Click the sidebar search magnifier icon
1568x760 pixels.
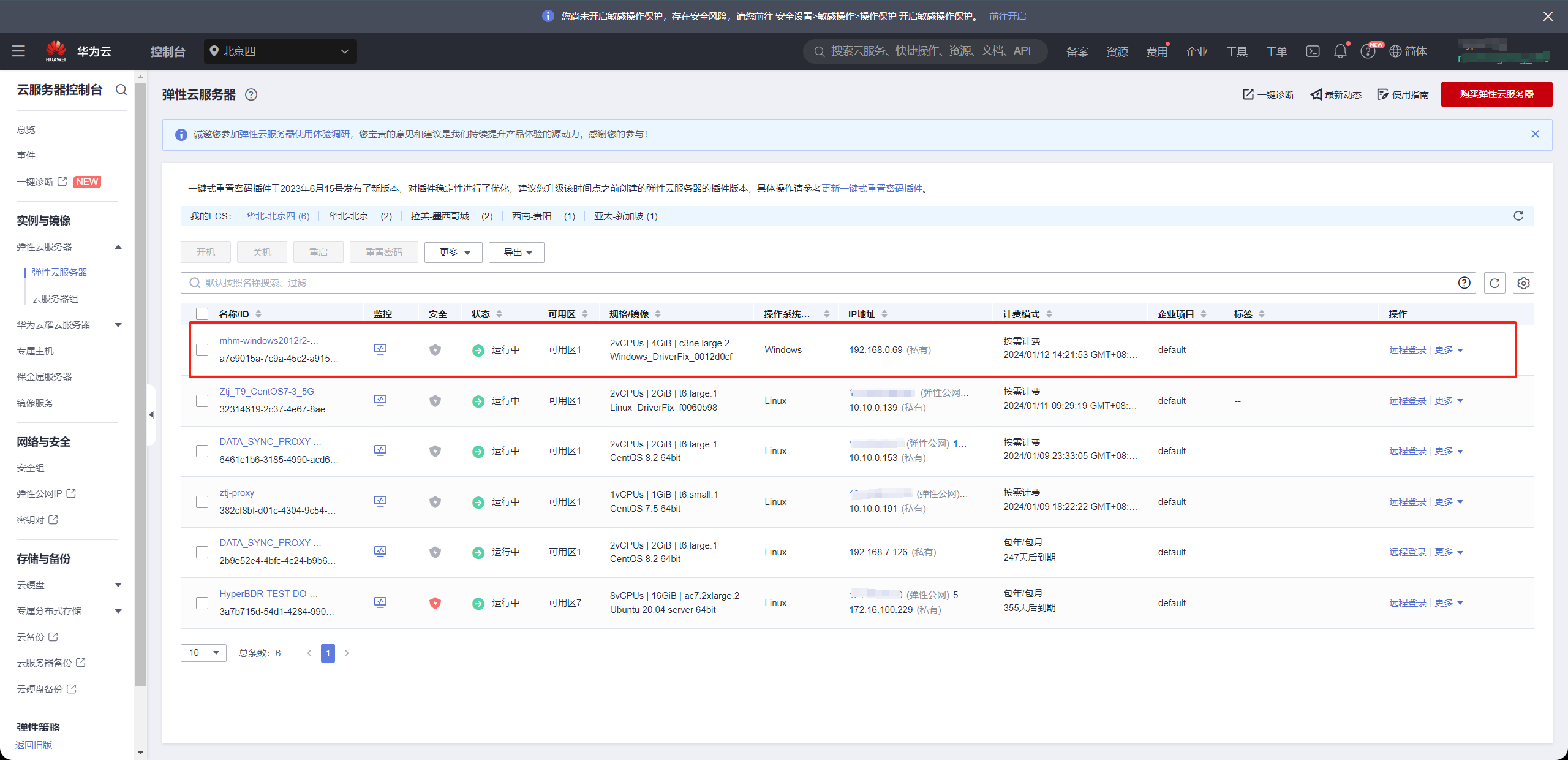(x=121, y=90)
